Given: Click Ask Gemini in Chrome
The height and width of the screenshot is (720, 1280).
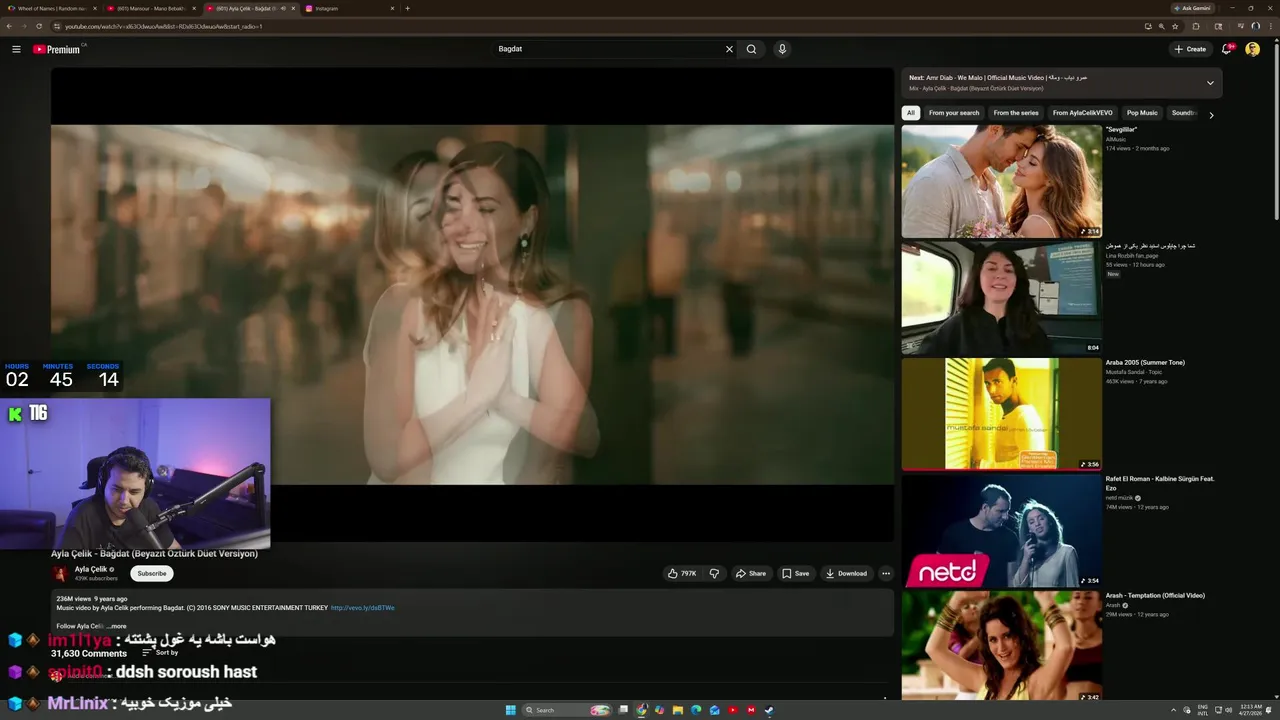Looking at the screenshot, I should tap(1192, 8).
